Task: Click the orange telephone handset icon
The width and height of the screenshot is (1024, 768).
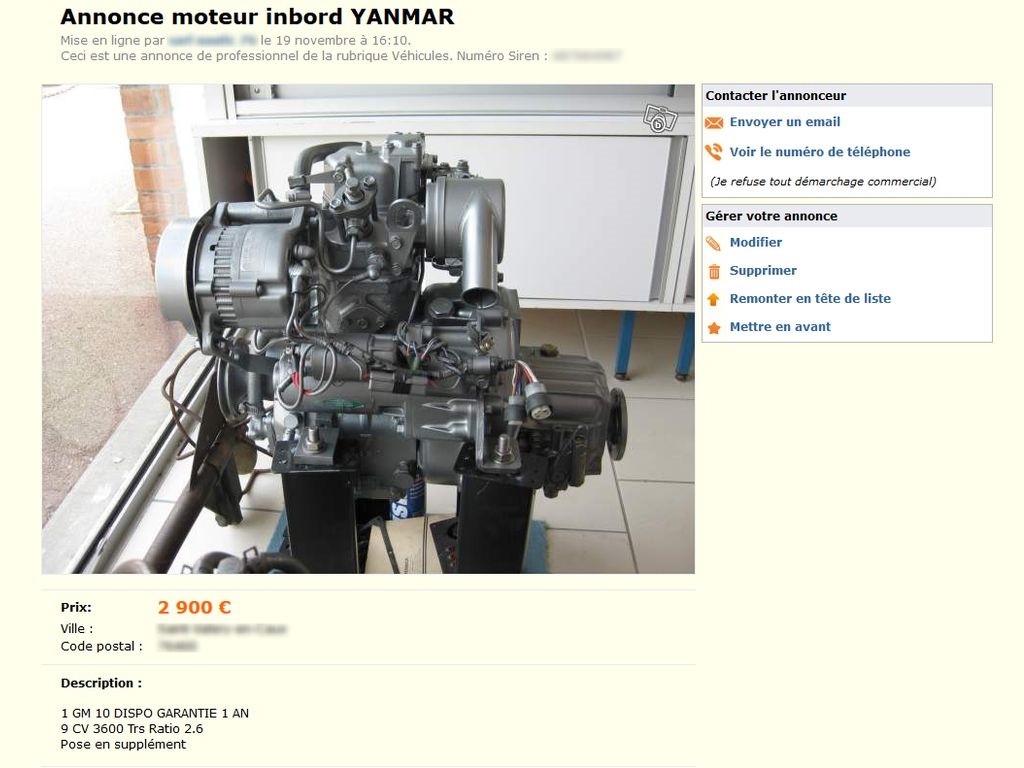Action: click(714, 152)
